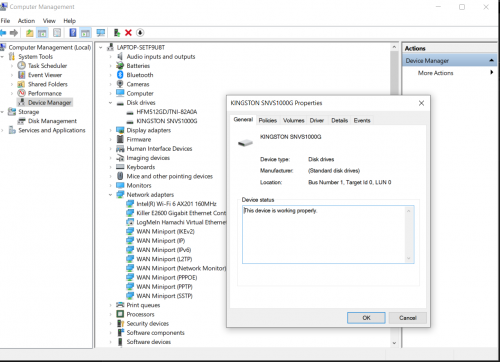Switch to the Policies tab

pos(268,120)
